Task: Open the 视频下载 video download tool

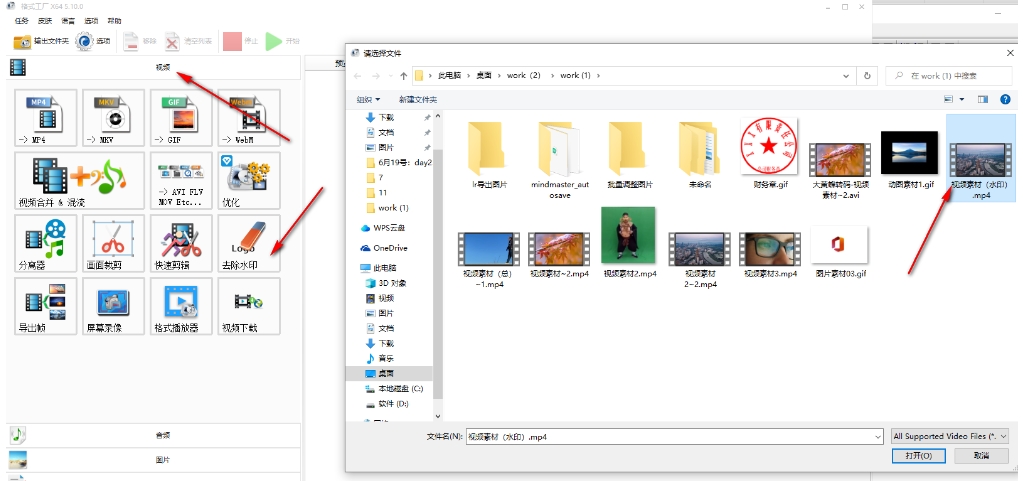Action: (x=249, y=306)
